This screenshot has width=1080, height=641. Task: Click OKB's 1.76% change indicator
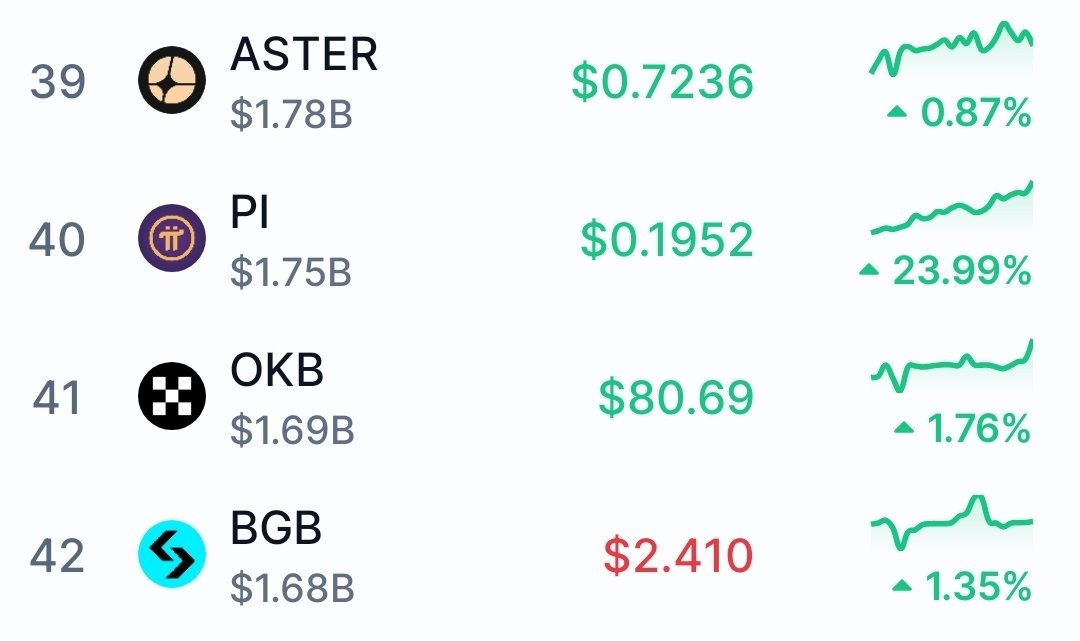[962, 429]
